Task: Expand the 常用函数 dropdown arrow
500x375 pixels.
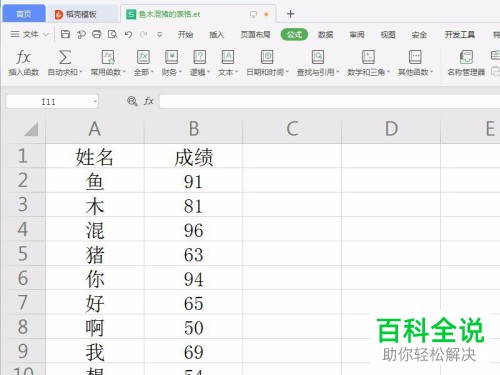Action: 124,72
